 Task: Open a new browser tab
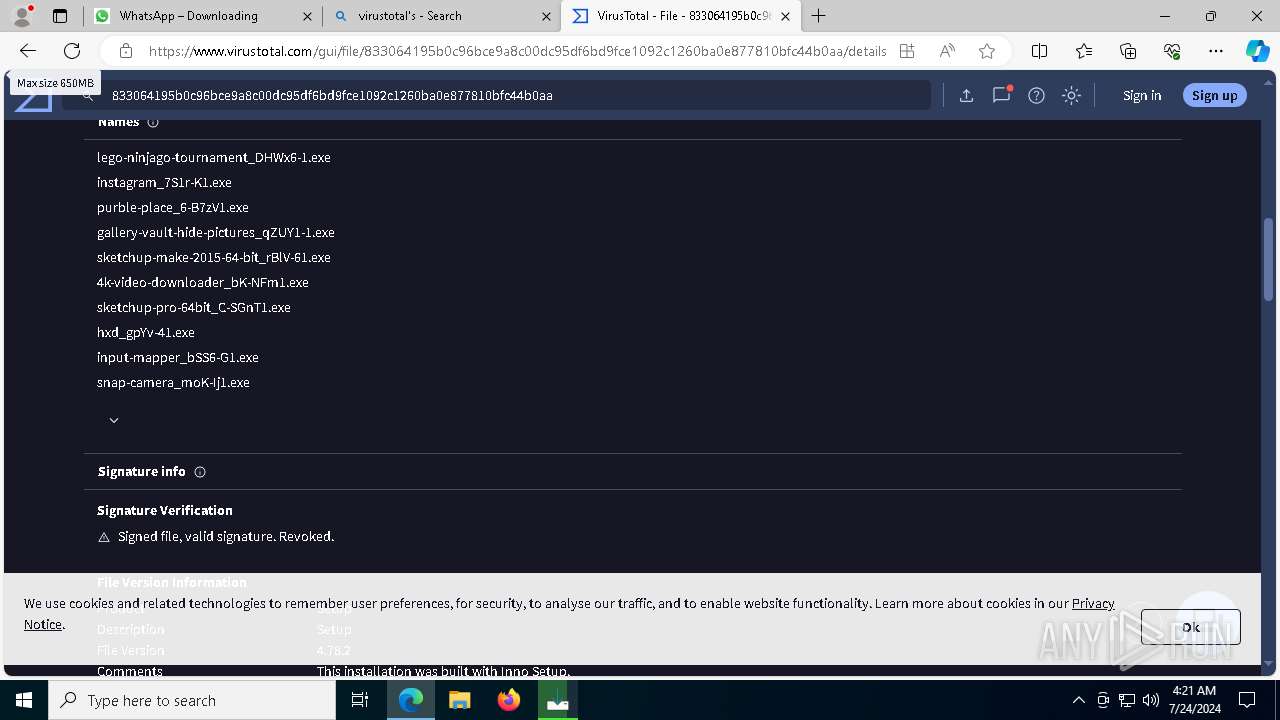819,16
